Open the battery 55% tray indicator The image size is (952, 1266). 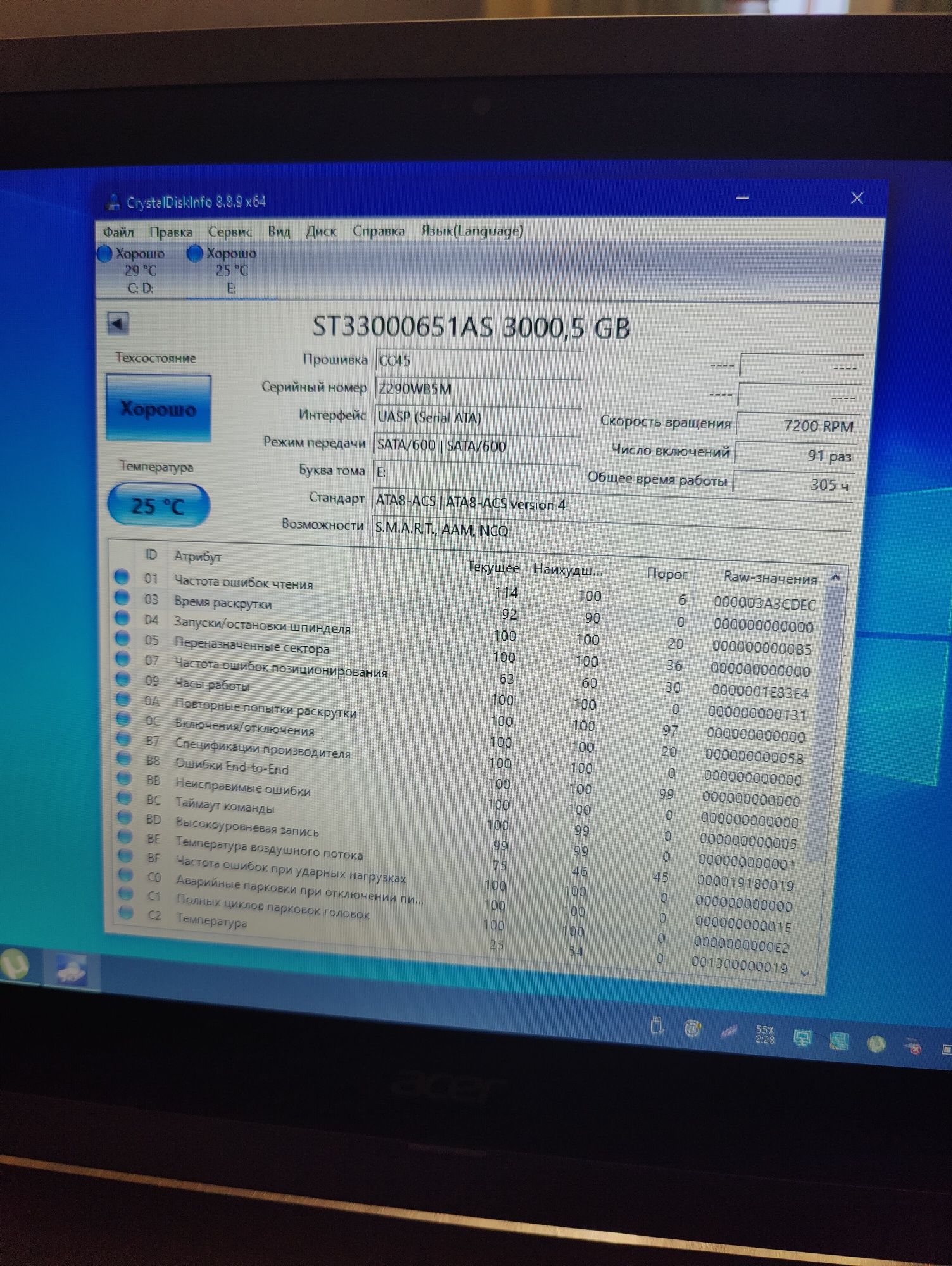[x=765, y=1035]
